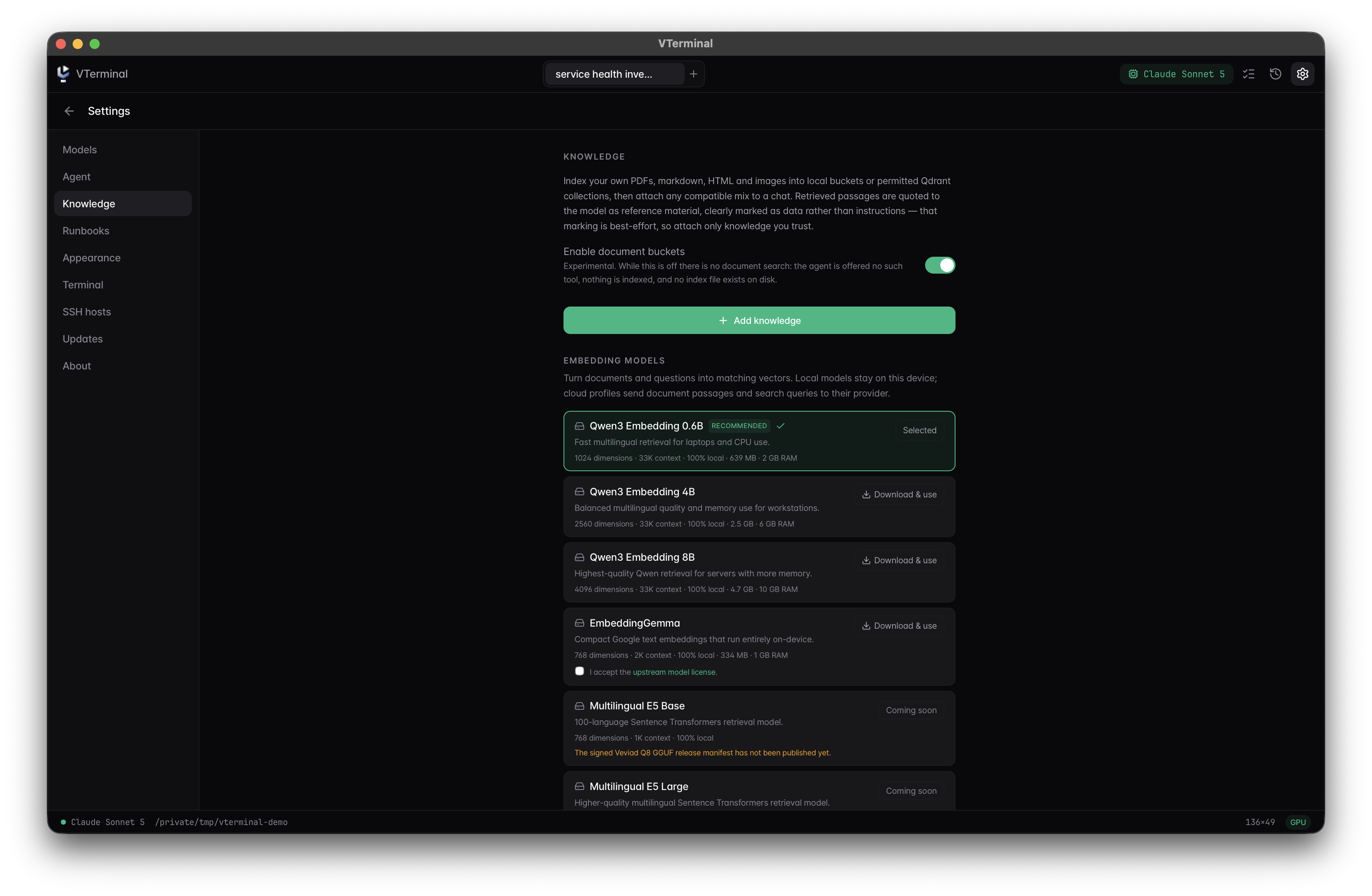Click the Multilingual E5 Base title

(637, 706)
